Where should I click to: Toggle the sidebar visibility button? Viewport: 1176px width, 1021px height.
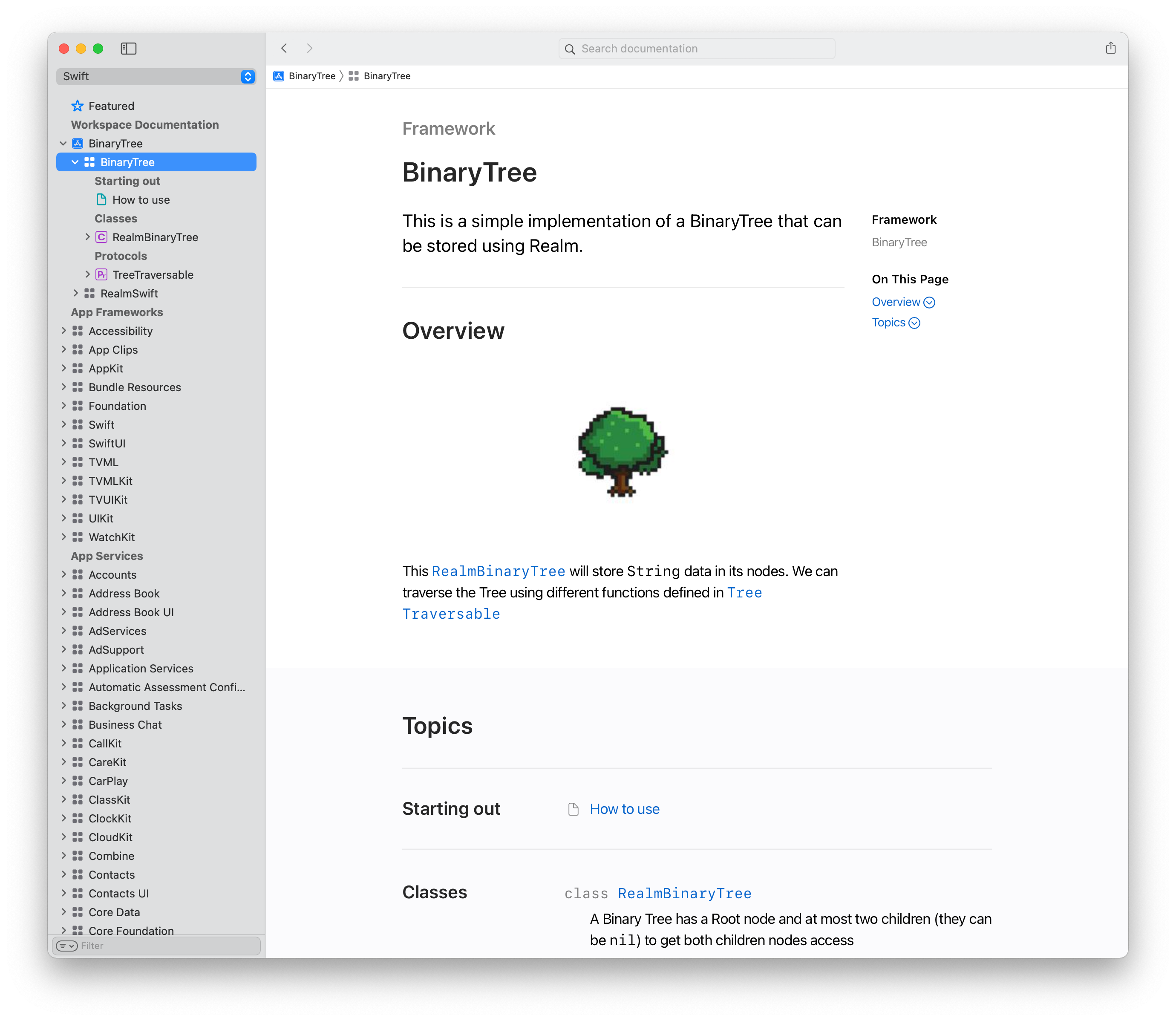128,49
